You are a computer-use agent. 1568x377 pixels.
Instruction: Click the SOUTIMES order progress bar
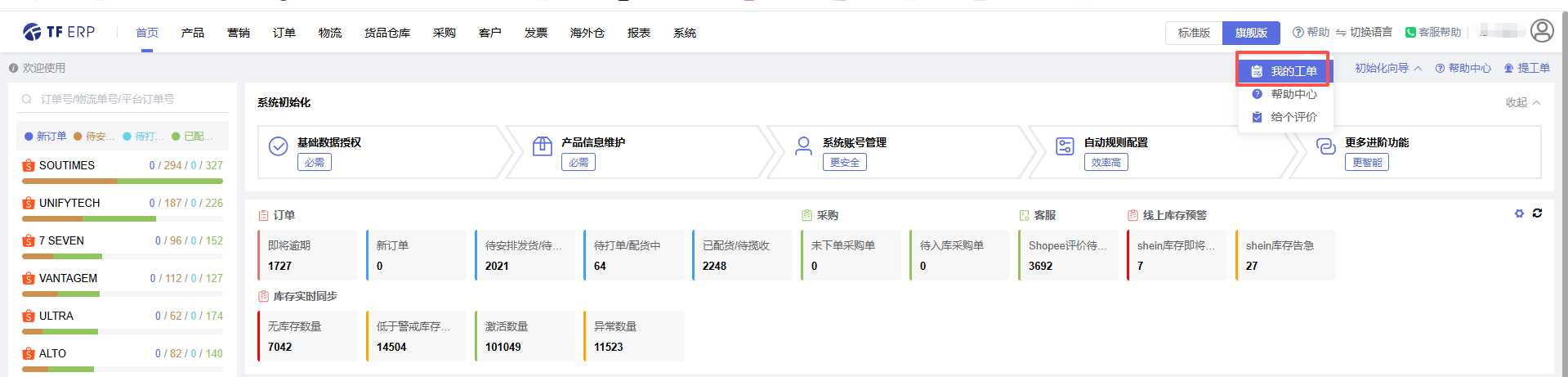pos(122,181)
